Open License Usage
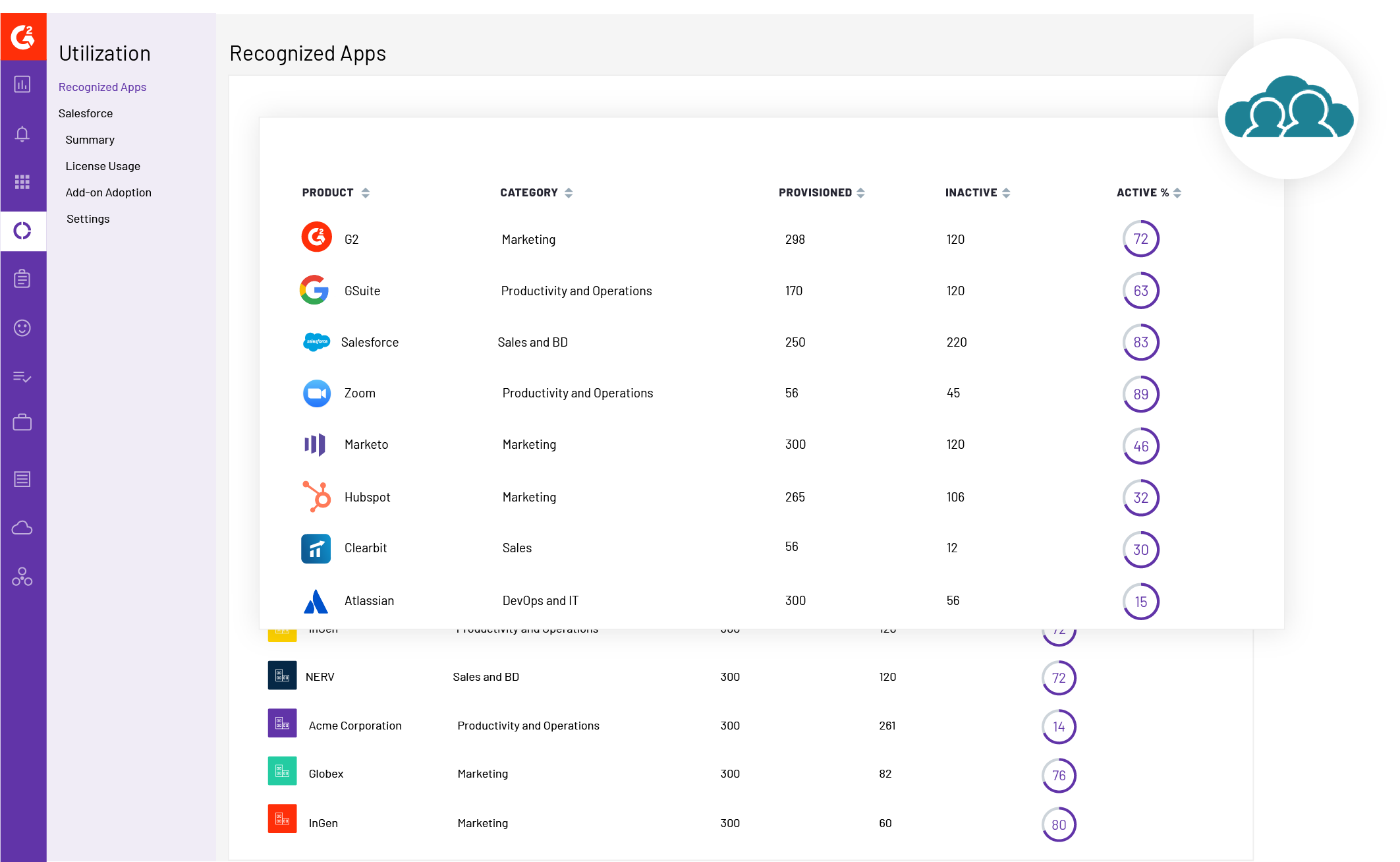This screenshot has height=862, width=1400. (103, 165)
